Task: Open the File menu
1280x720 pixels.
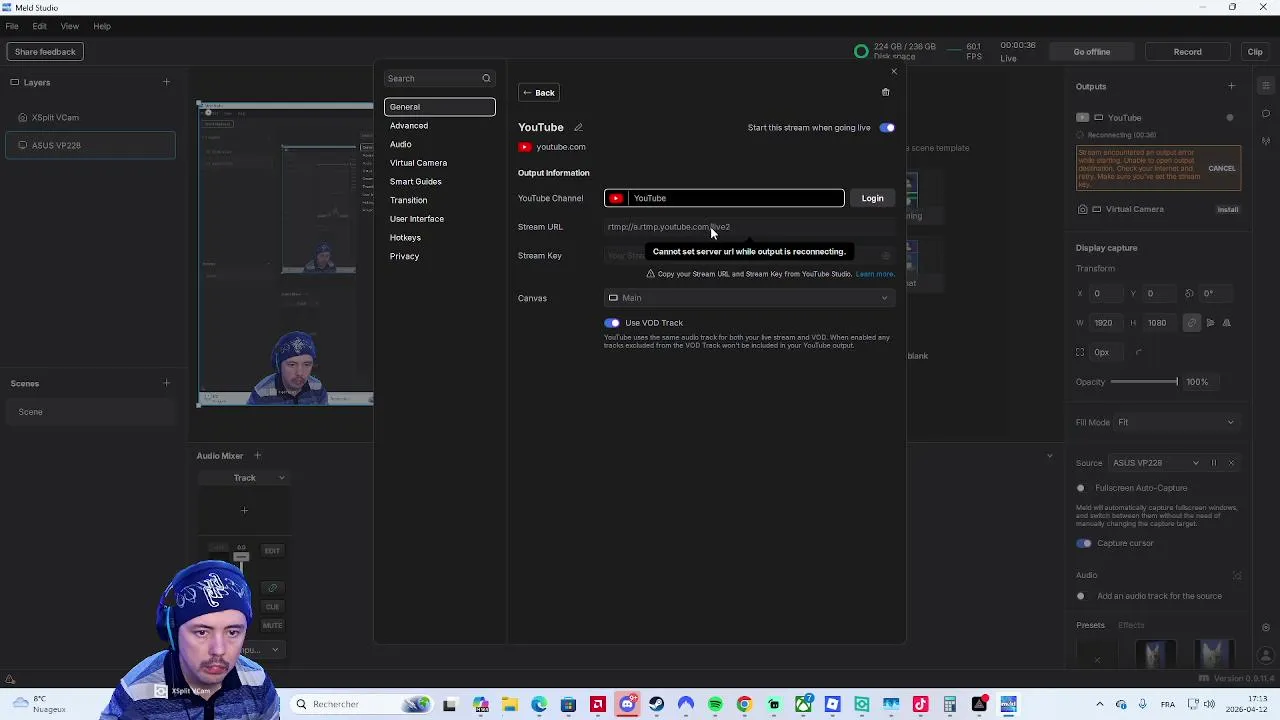Action: [x=12, y=26]
